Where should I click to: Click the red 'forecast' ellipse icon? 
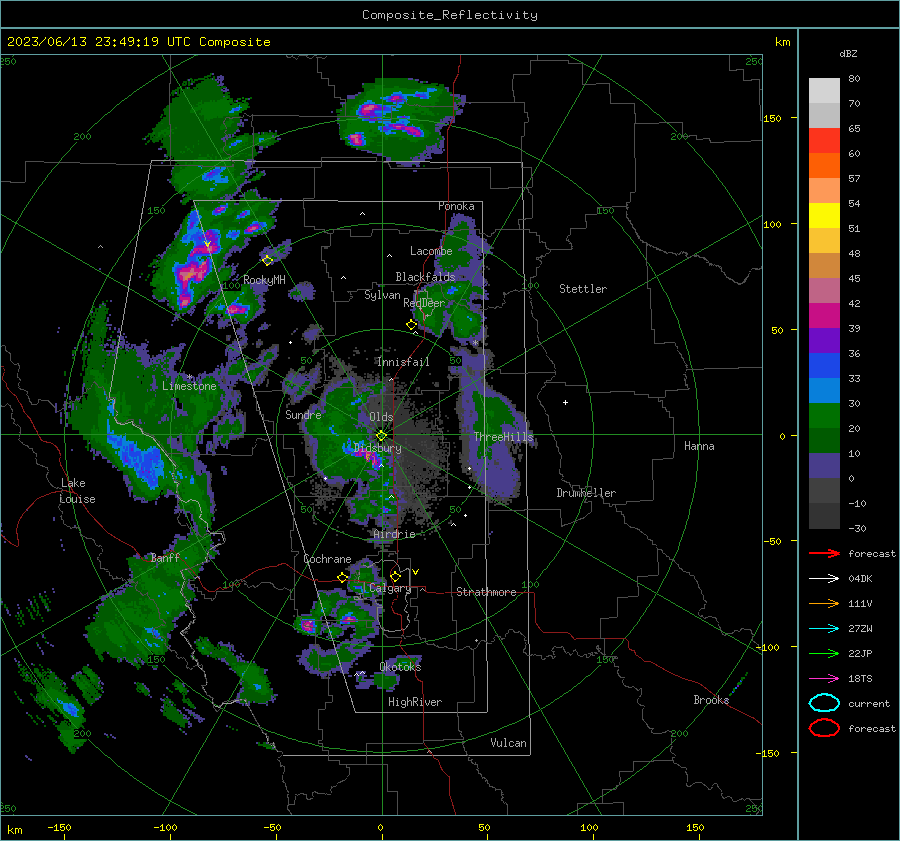tap(824, 728)
